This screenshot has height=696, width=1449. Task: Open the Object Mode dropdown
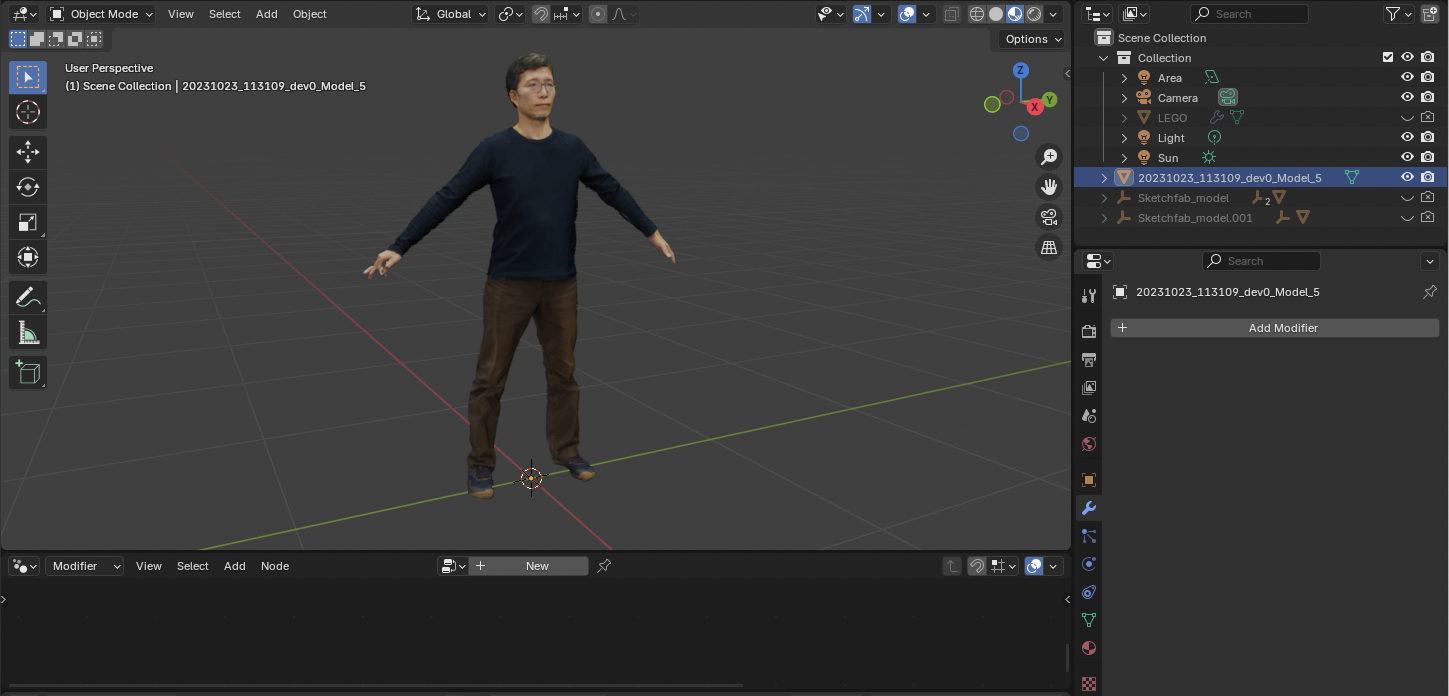click(x=102, y=14)
